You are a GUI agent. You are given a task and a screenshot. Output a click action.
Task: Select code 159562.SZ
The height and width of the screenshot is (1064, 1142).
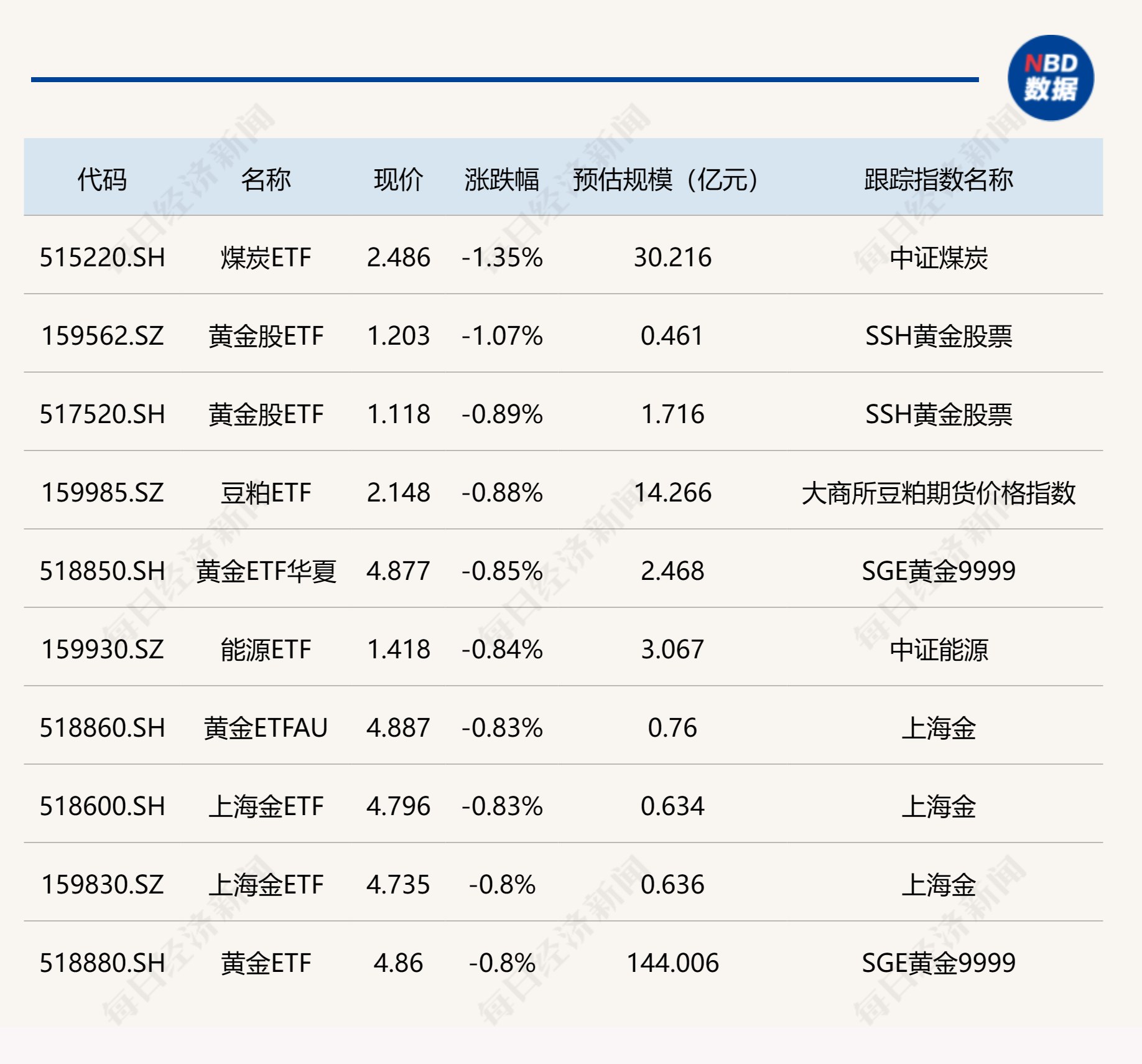[103, 336]
